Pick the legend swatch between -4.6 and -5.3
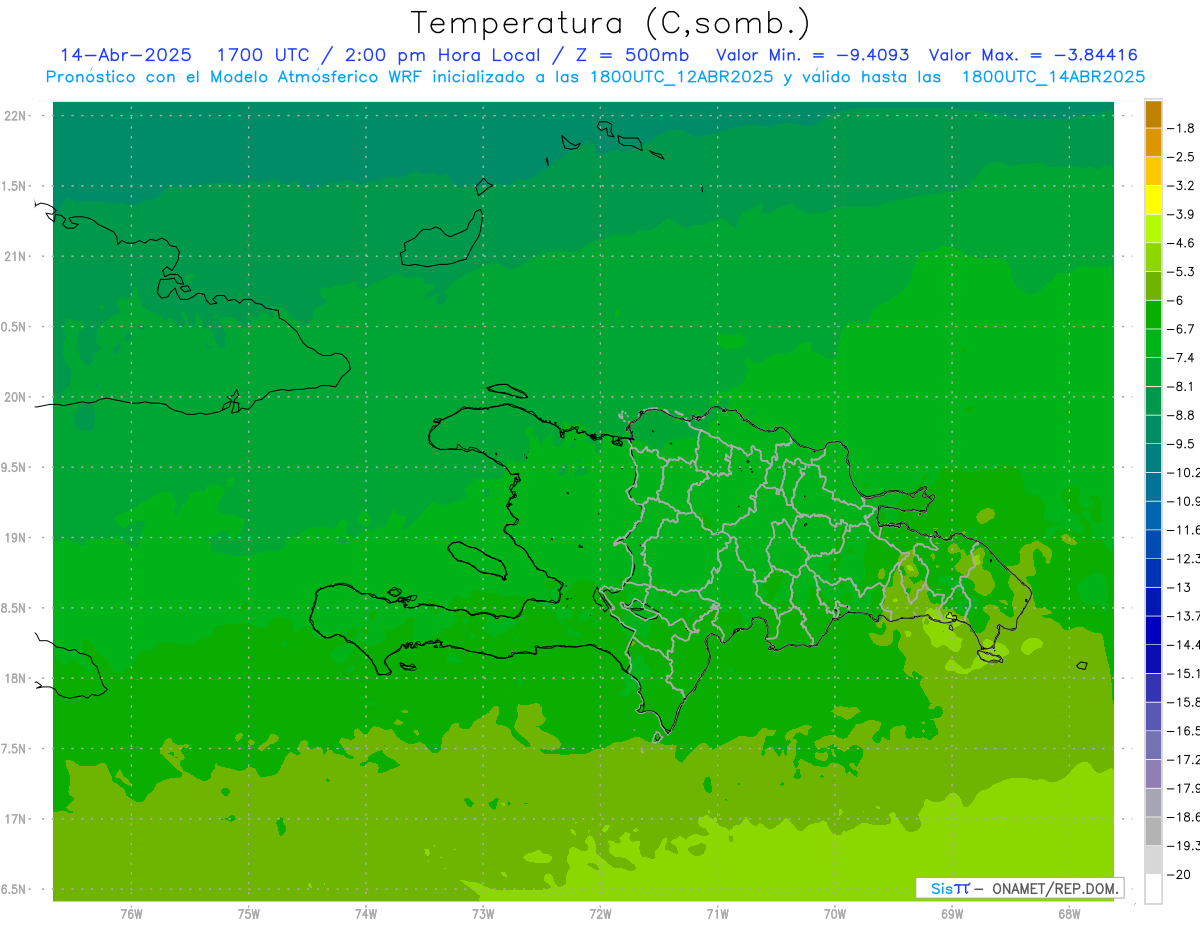Image resolution: width=1200 pixels, height=927 pixels. pyautogui.click(x=1153, y=257)
